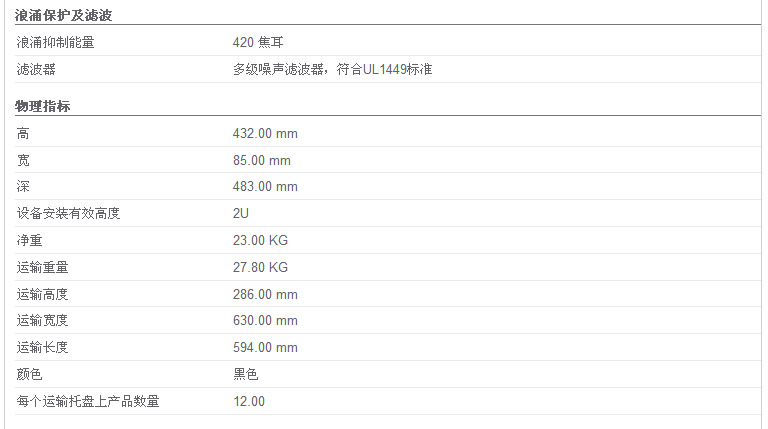768x429 pixels.
Task: Select the 每个运输托盘上产品数量 label
Action: (88, 401)
